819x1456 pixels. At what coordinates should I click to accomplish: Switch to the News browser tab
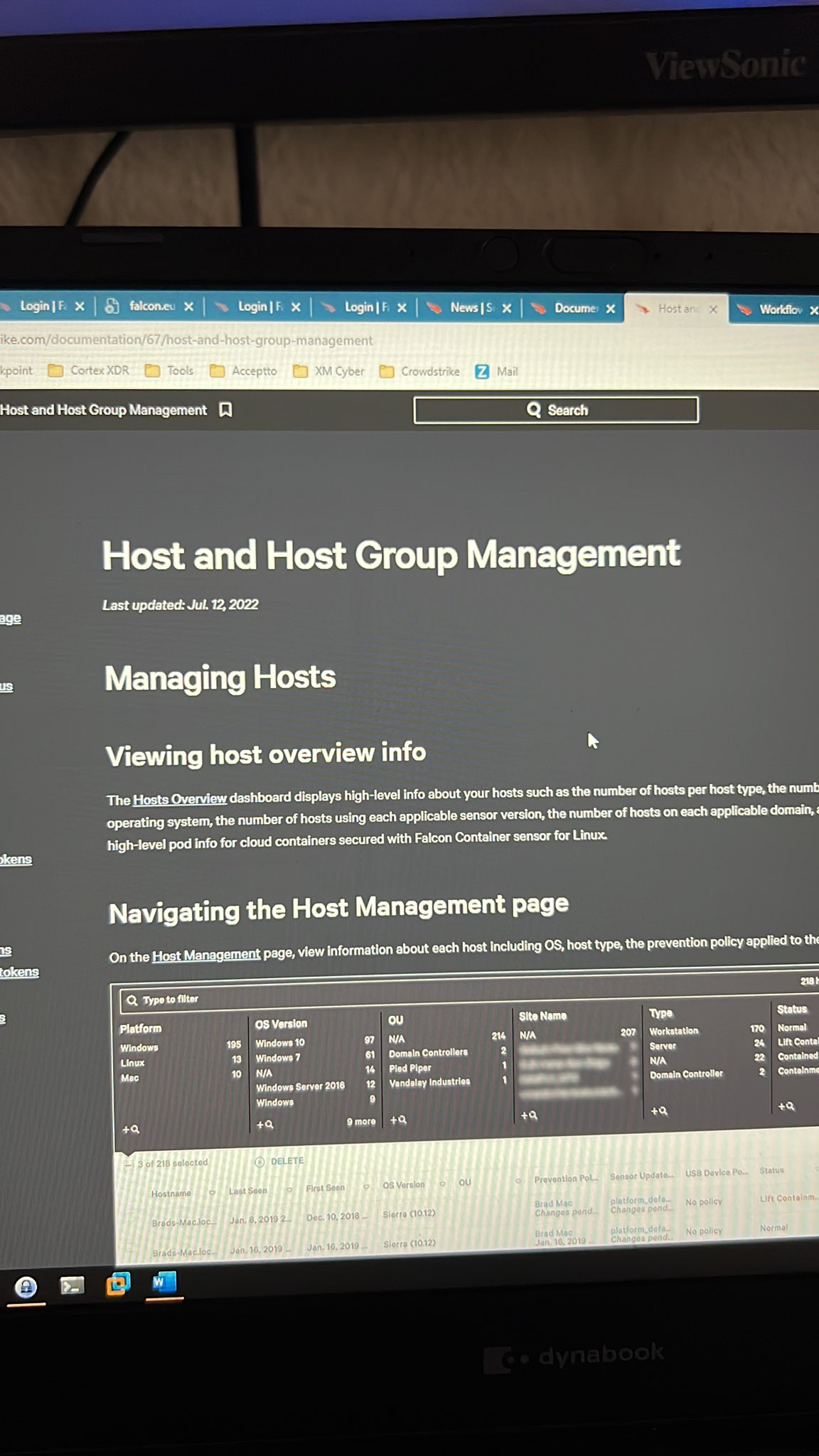tap(468, 308)
